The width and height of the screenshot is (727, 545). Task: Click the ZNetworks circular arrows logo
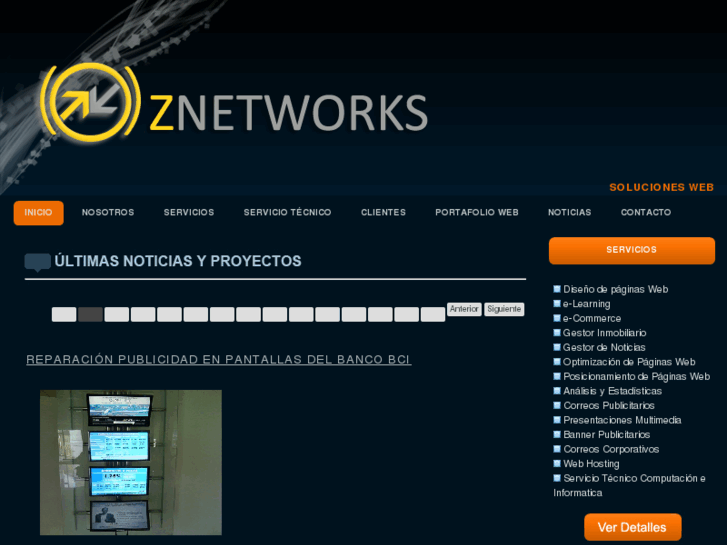point(90,102)
